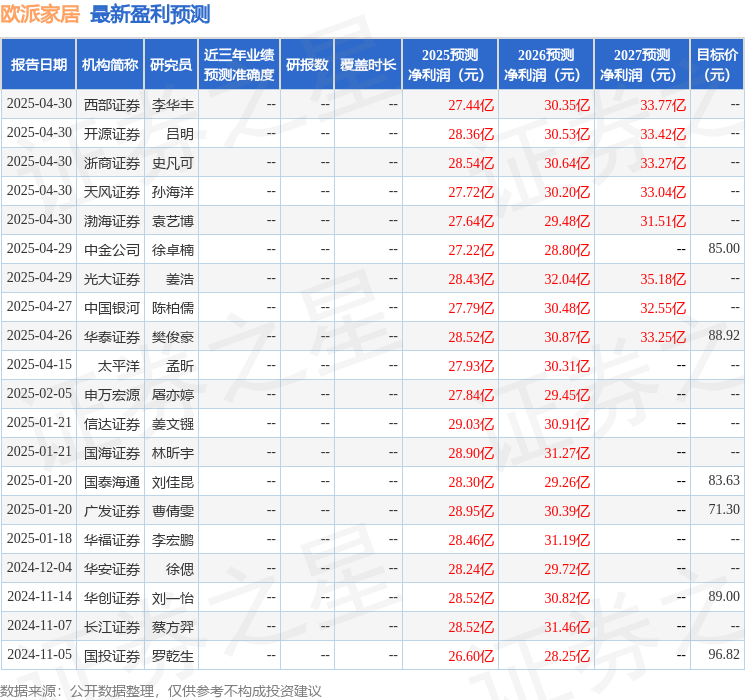Click the 96.82 target price cell

pyautogui.click(x=723, y=656)
